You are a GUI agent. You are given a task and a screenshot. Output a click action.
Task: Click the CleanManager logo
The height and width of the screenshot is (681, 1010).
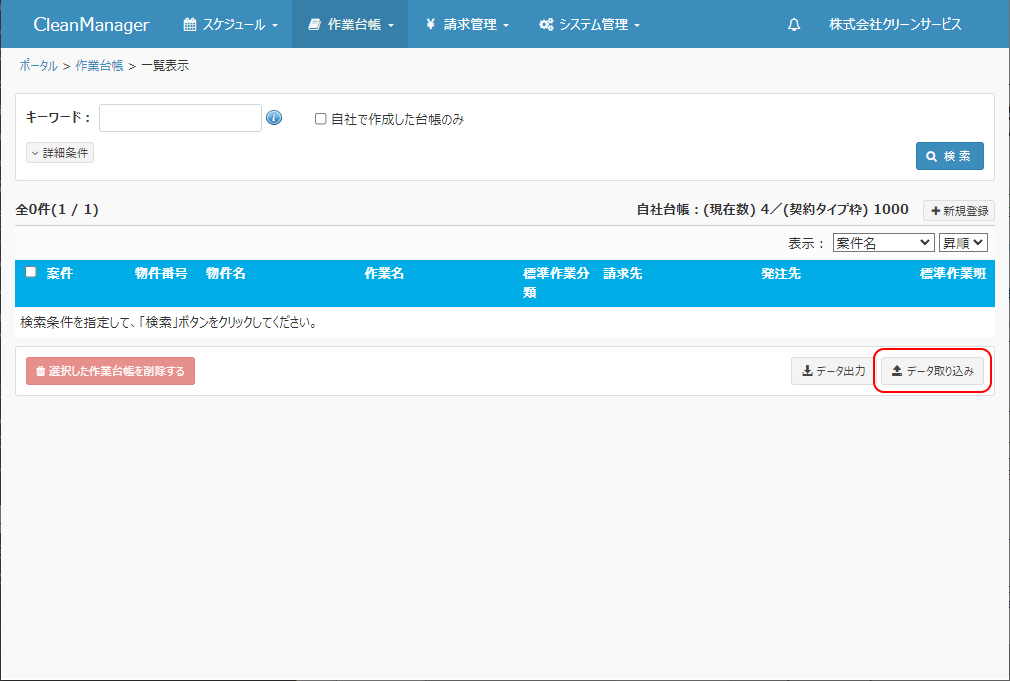pos(91,25)
